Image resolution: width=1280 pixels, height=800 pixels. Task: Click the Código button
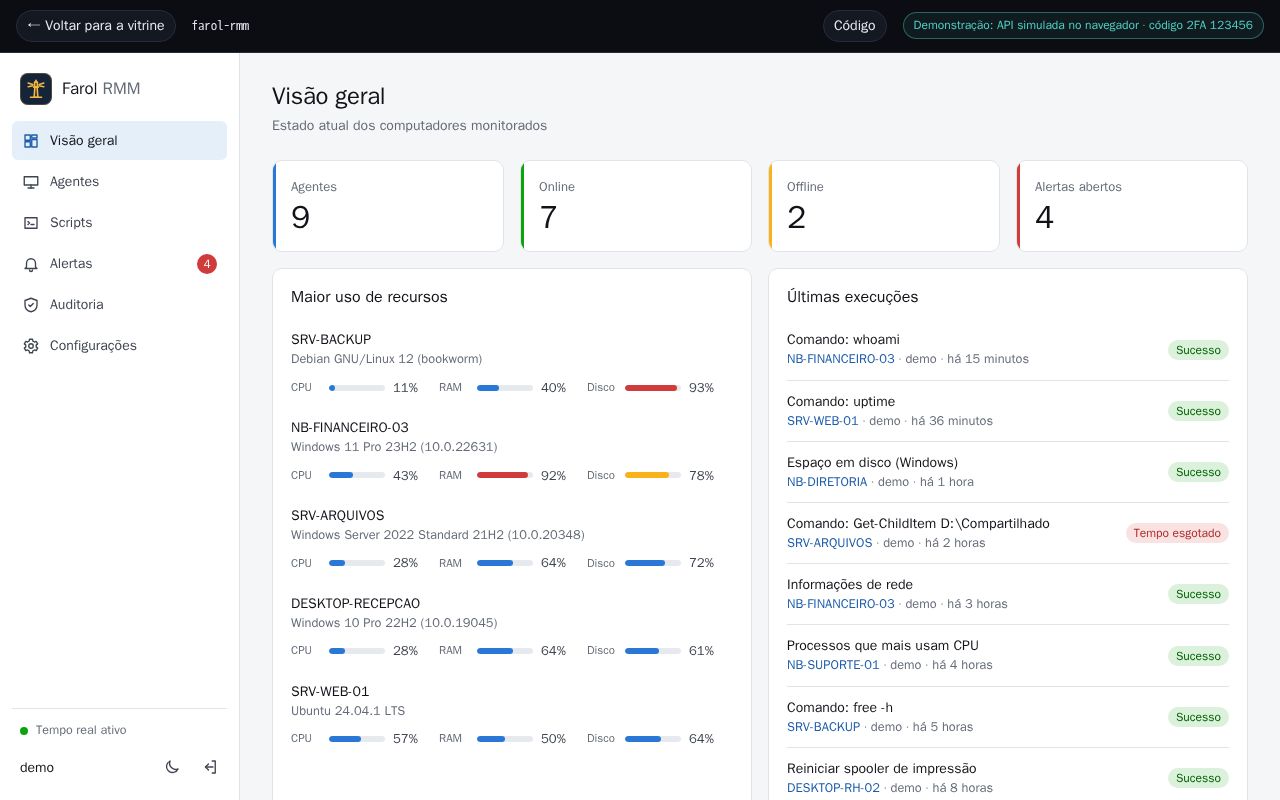(x=855, y=26)
